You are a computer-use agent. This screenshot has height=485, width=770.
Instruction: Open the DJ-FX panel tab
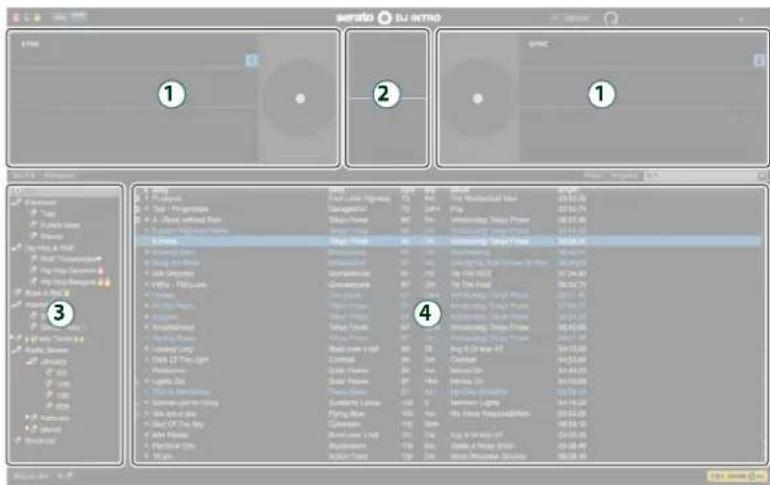[24, 175]
